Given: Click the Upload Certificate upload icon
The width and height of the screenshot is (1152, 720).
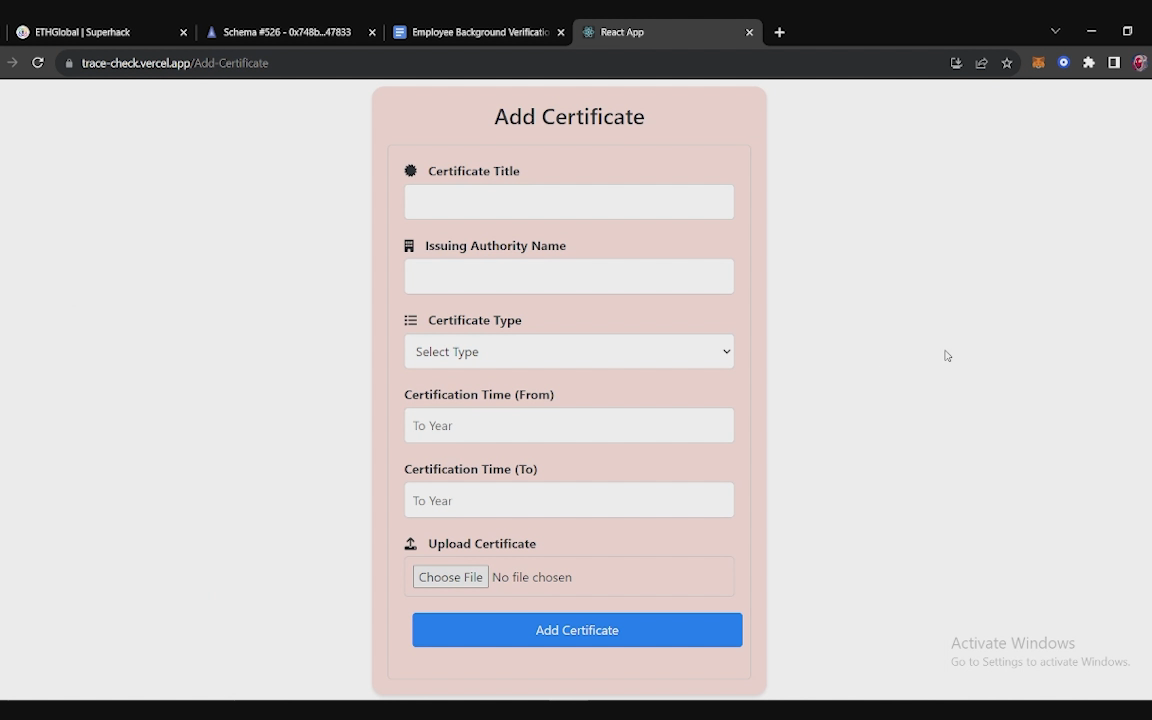Looking at the screenshot, I should 411,544.
